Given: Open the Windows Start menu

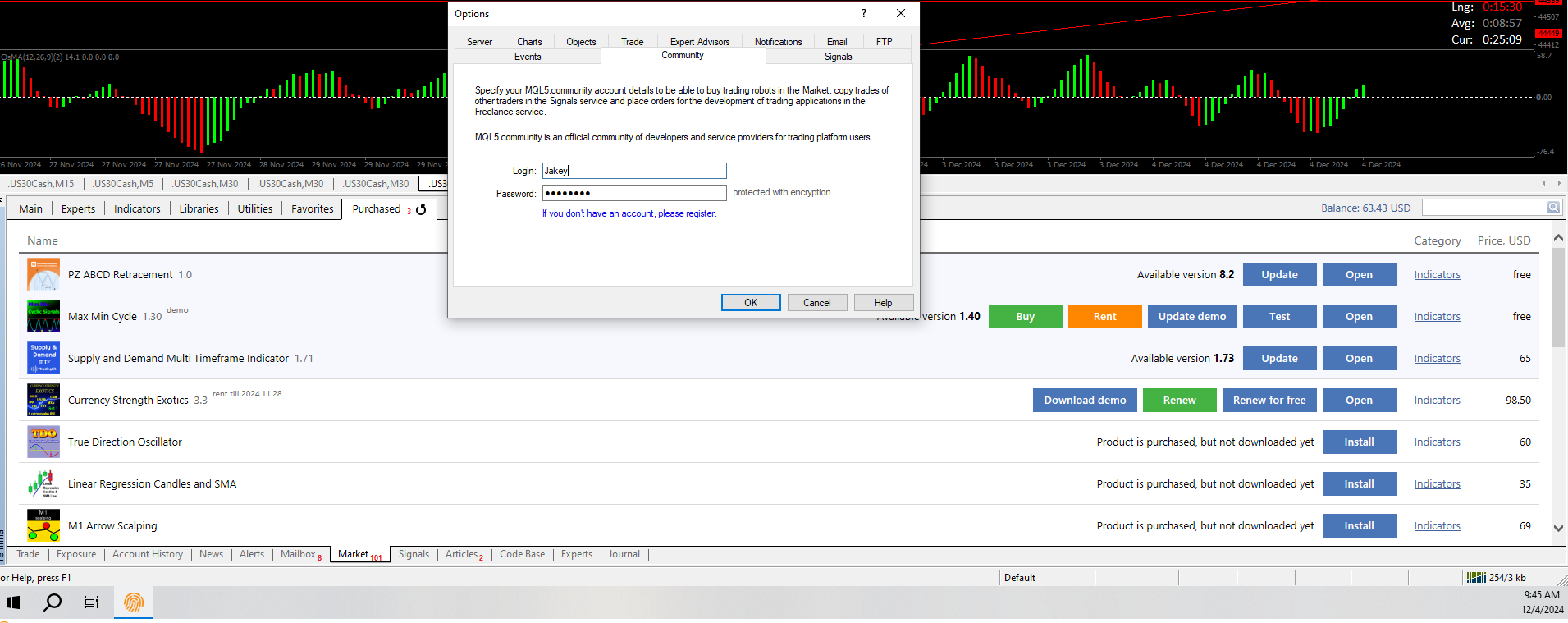Looking at the screenshot, I should click(x=13, y=602).
